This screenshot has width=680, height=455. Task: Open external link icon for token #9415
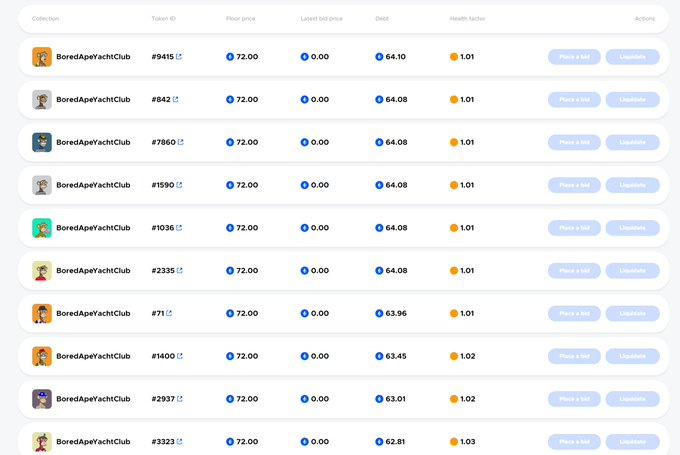click(179, 56)
